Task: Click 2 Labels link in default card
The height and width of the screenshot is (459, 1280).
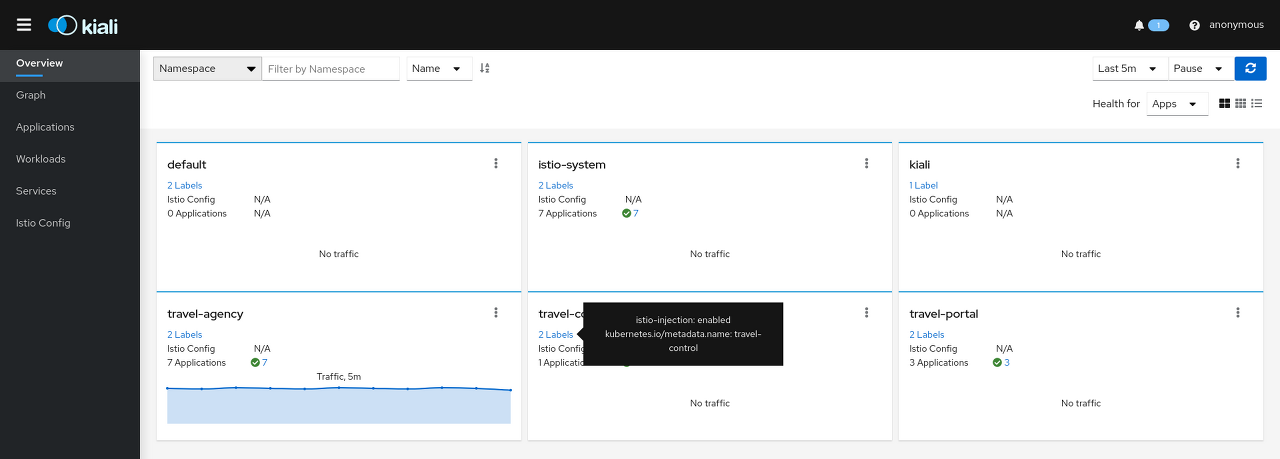Action: tap(185, 185)
